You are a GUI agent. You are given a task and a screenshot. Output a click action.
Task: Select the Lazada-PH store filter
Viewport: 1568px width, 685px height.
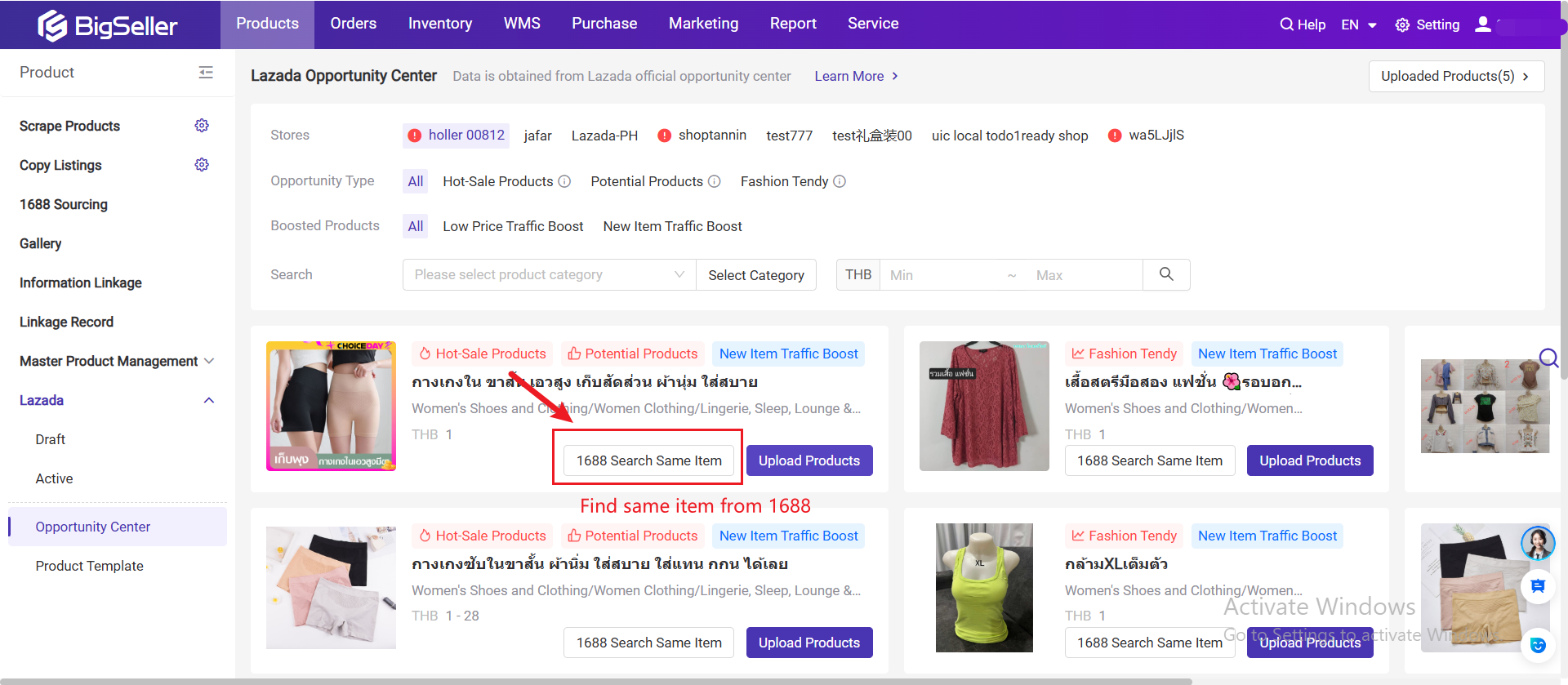click(x=604, y=136)
